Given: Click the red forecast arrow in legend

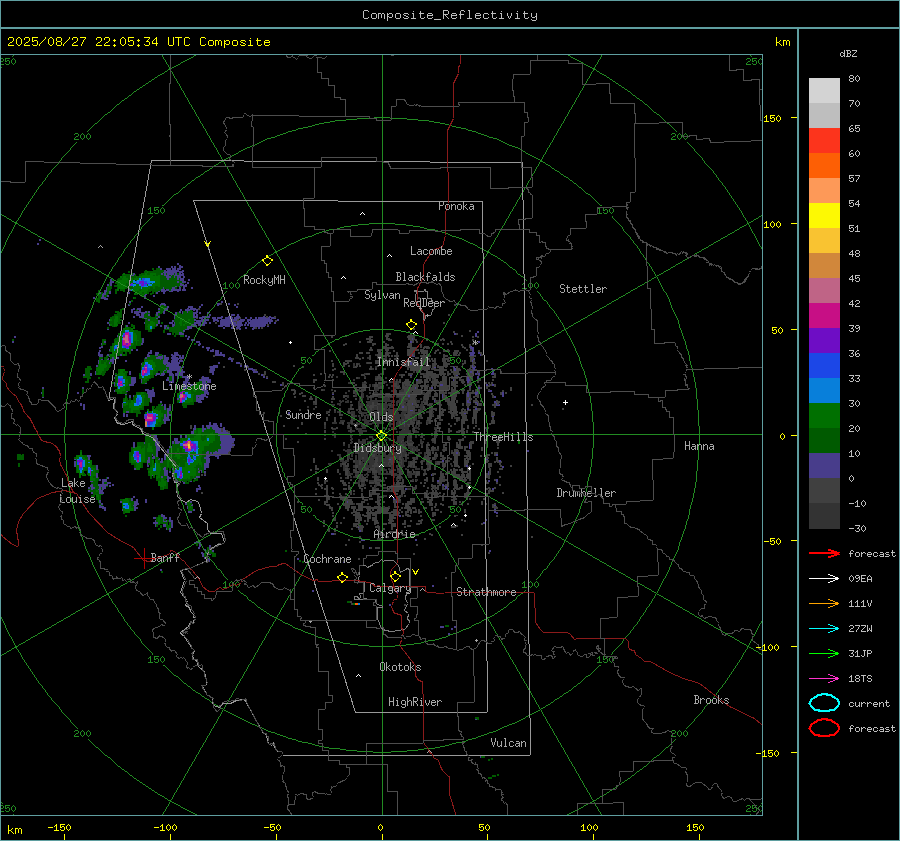Looking at the screenshot, I should pos(824,553).
